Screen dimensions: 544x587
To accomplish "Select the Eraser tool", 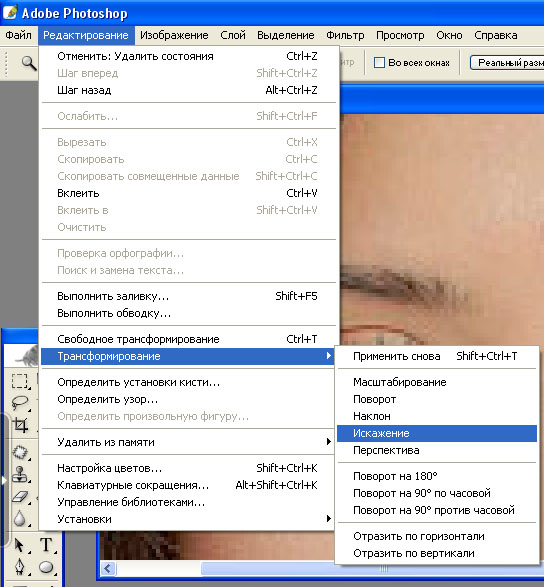I will tap(19, 496).
